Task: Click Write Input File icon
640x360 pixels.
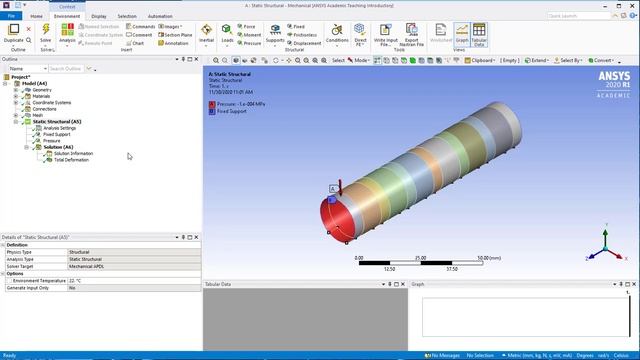Action: (385, 30)
